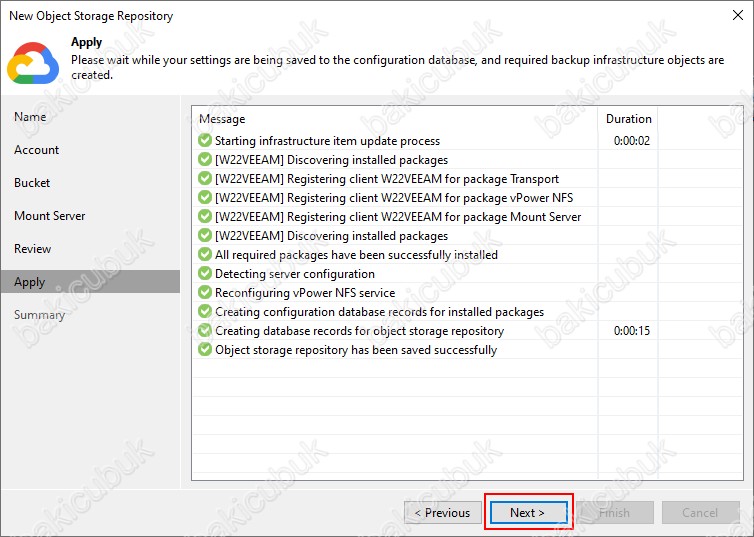Click the Duration column header
Viewport: 754px width, 537px height.
pyautogui.click(x=628, y=119)
